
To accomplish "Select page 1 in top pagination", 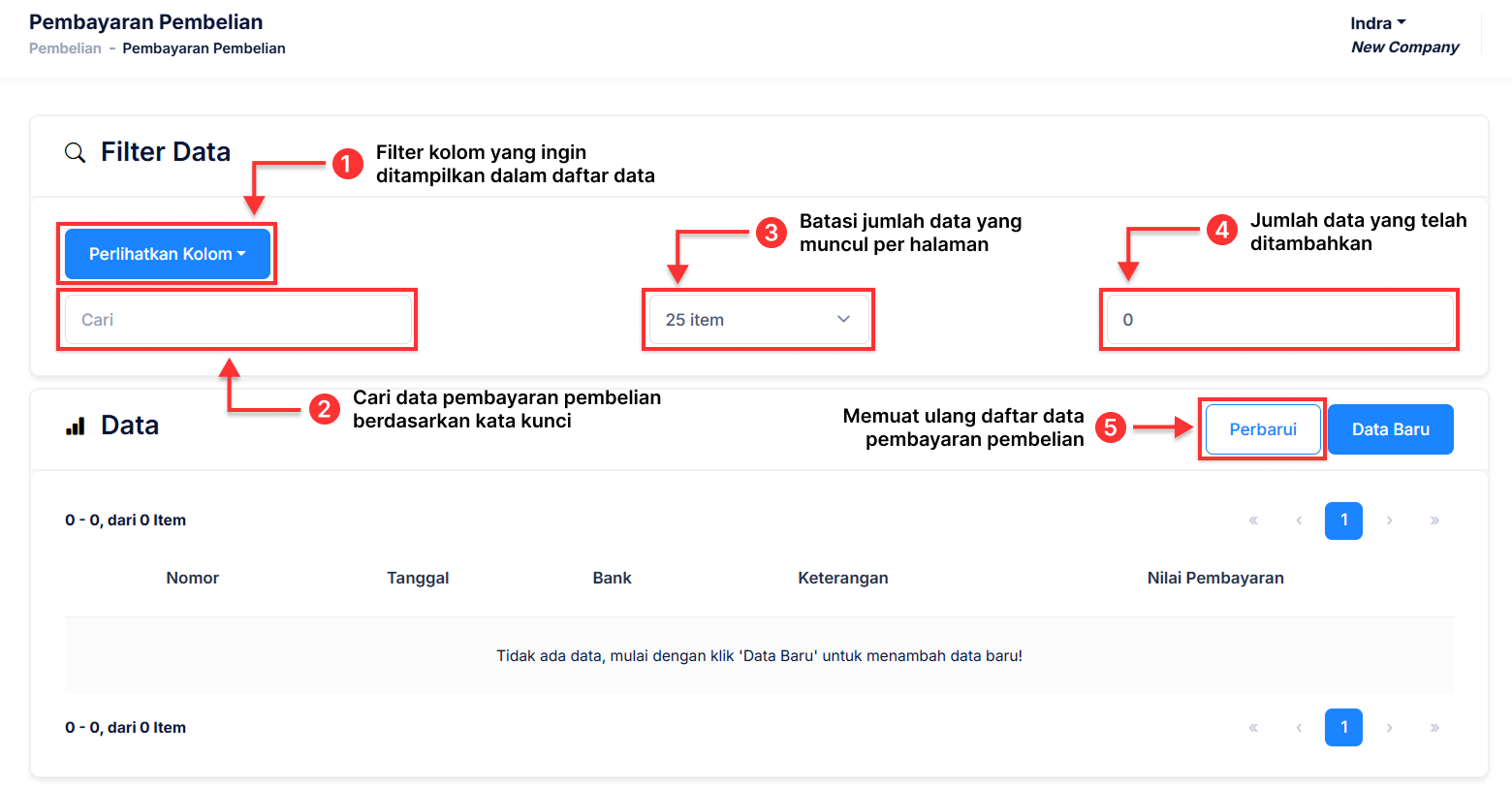I will click(x=1343, y=520).
